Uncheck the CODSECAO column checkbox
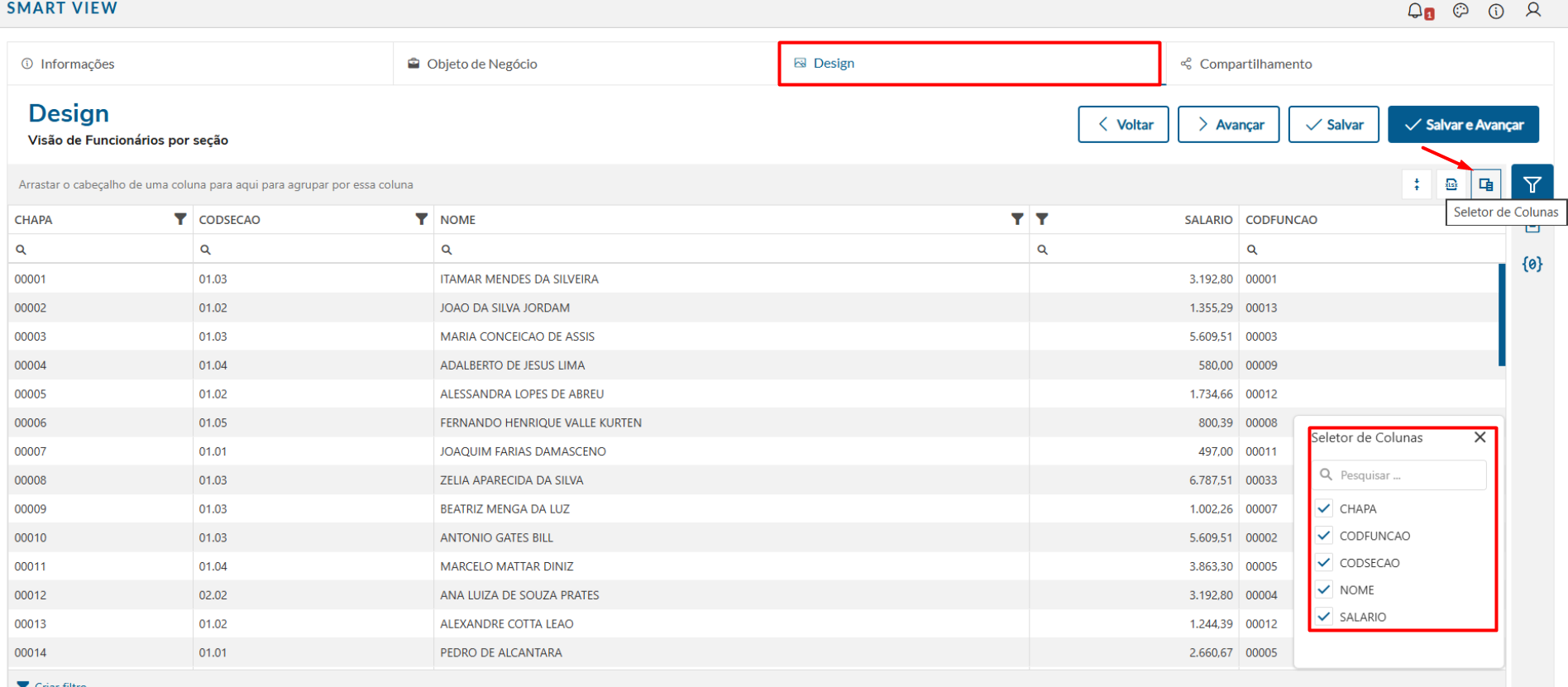 1324,563
